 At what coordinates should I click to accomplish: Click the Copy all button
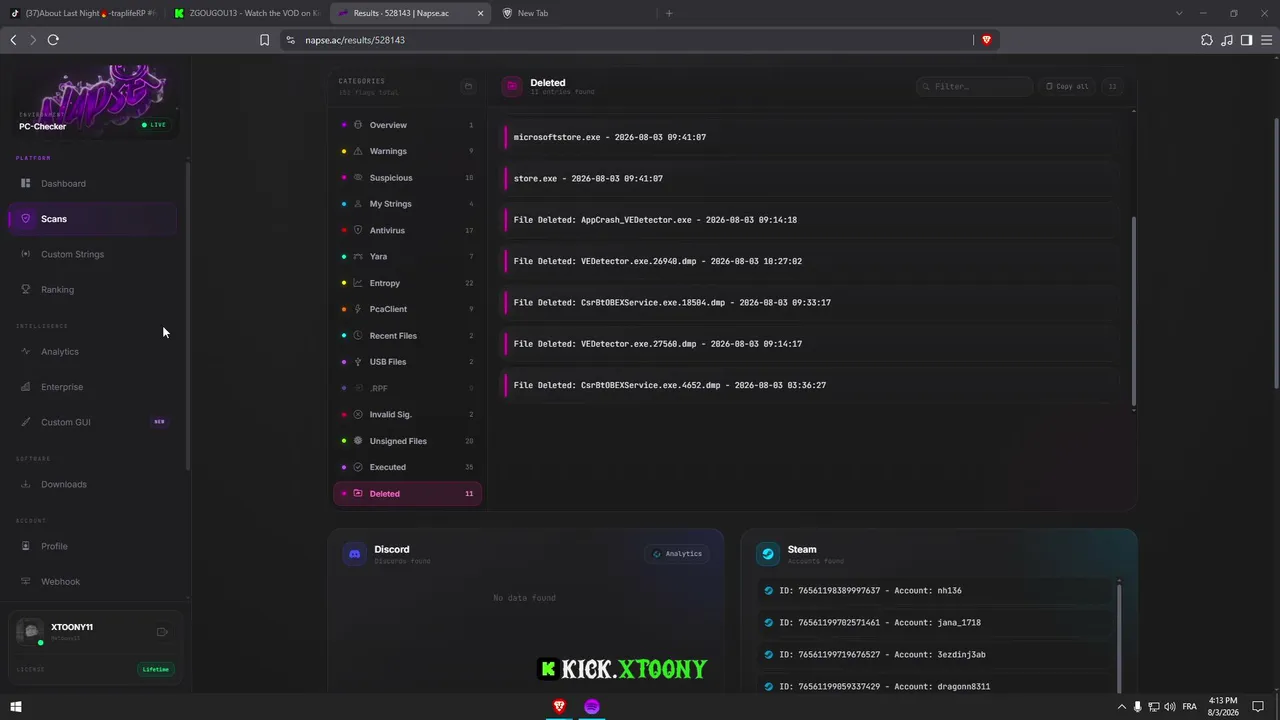click(x=1067, y=87)
